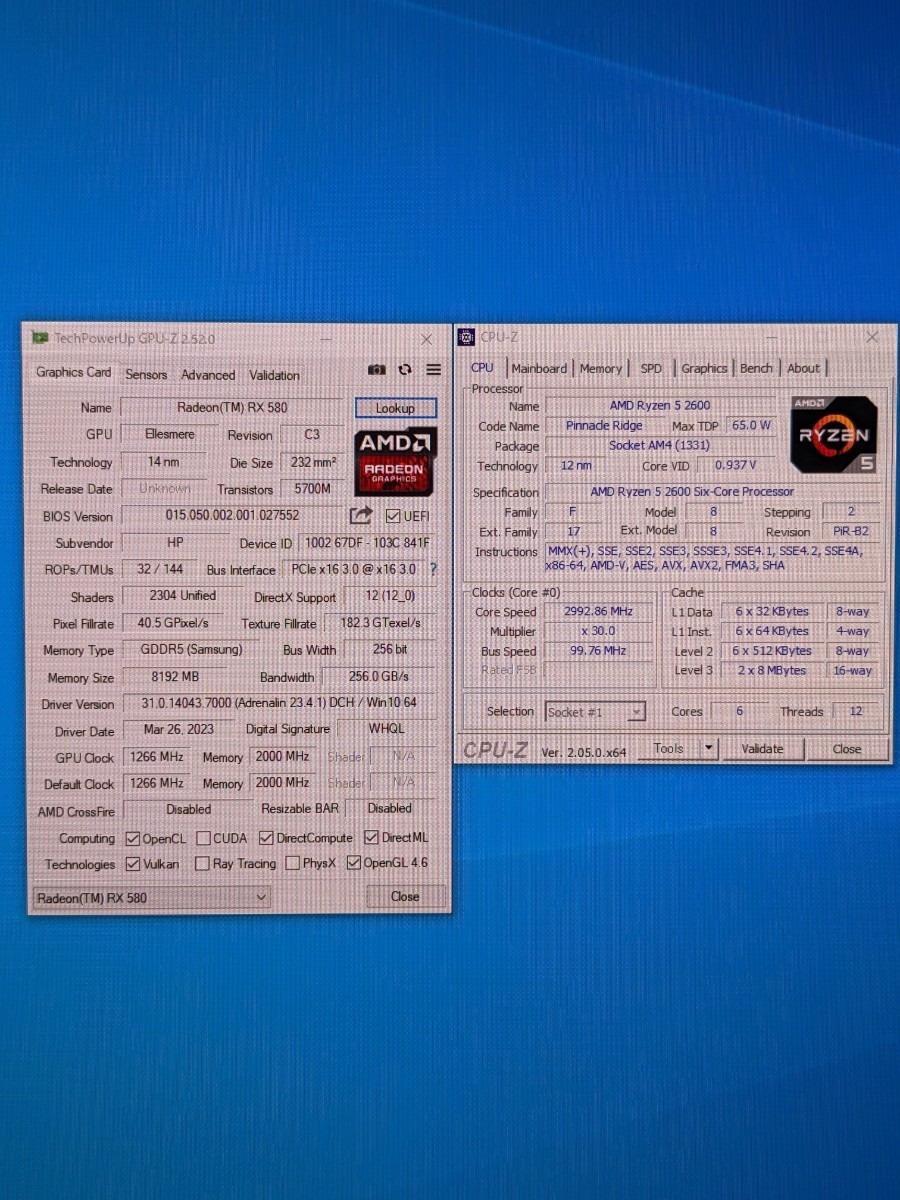Toggle the DirectML checkbox

tap(371, 837)
